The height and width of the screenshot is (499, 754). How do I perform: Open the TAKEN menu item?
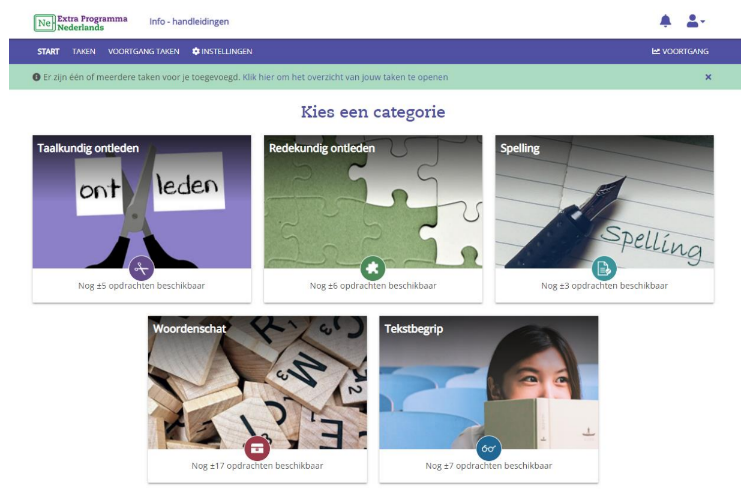coord(84,51)
